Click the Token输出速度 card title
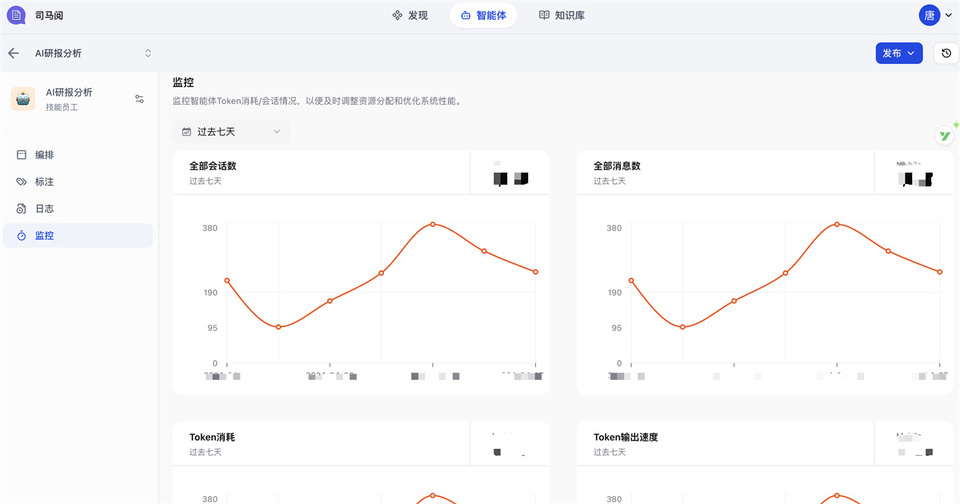This screenshot has height=504, width=960. click(625, 437)
